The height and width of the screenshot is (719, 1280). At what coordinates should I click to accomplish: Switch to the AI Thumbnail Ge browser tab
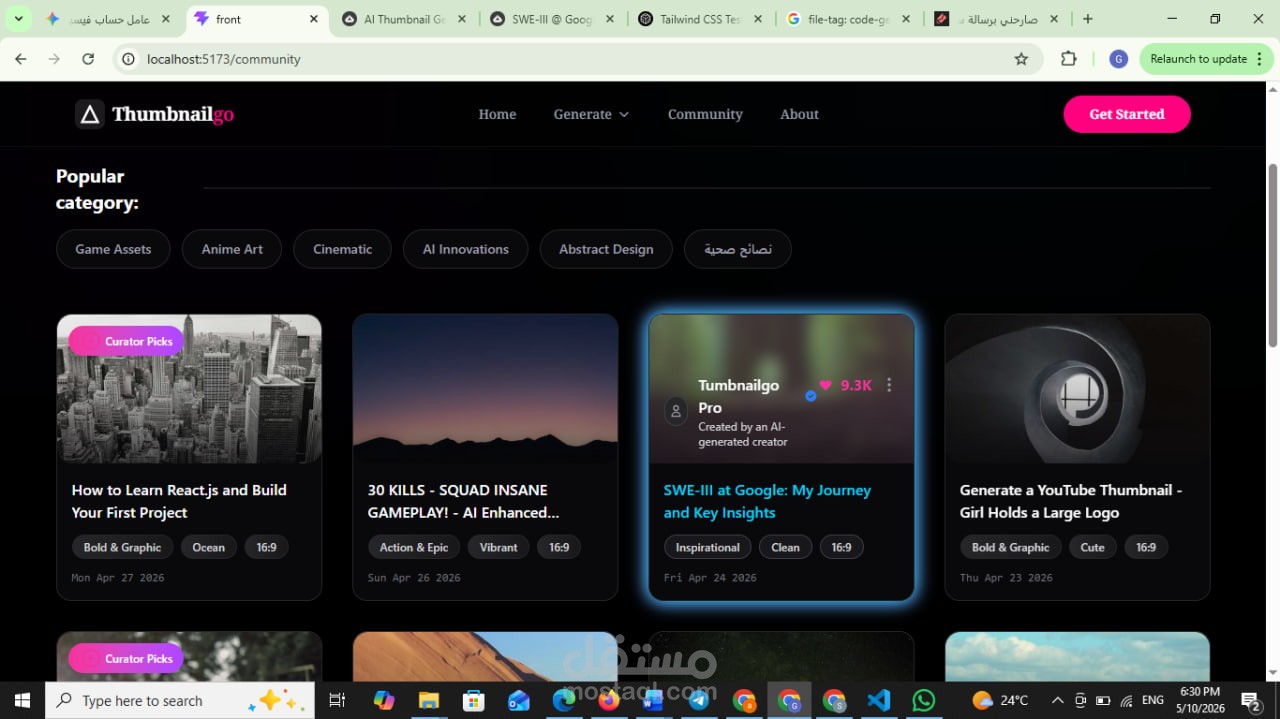pos(404,19)
